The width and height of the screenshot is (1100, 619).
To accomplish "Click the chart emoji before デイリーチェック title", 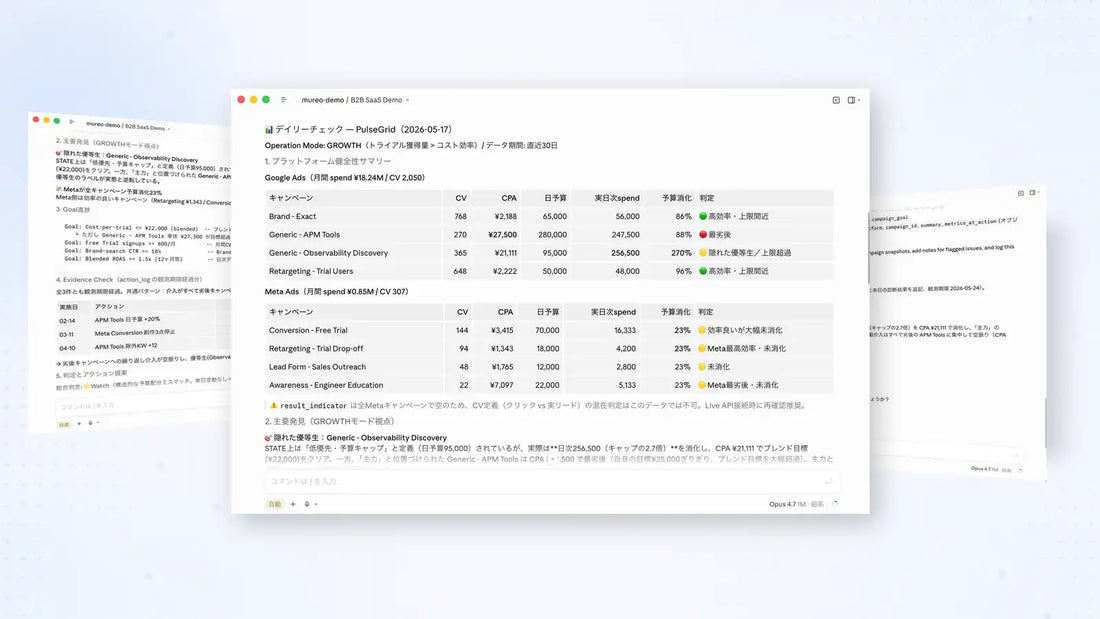I will (269, 130).
